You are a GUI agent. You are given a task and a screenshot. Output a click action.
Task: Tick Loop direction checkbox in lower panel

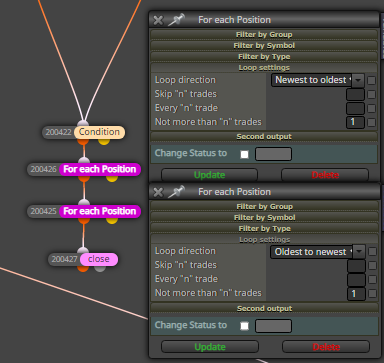pos(372,252)
